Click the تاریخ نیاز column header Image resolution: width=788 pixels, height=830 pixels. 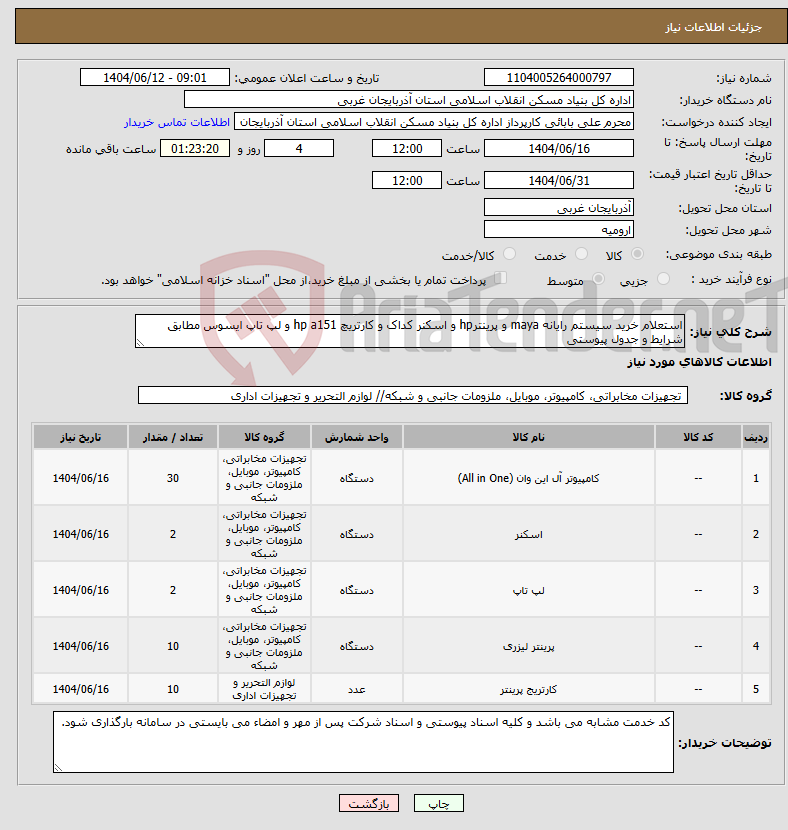tap(80, 437)
